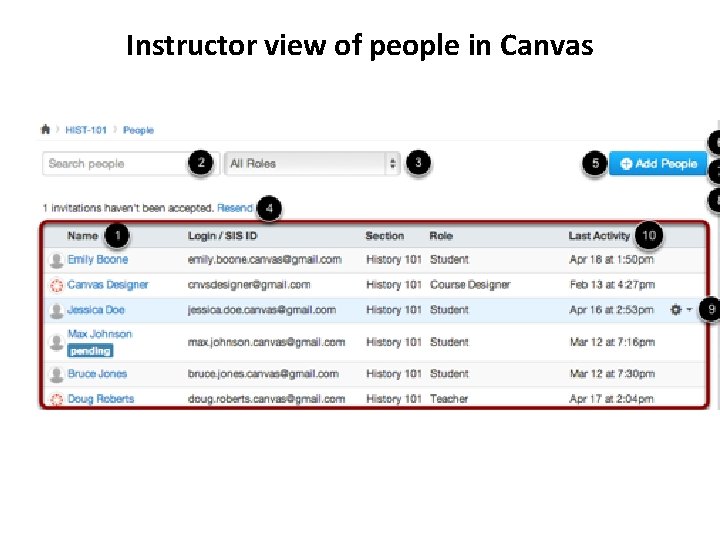Open Max Johnson's profile link
Screen dimensions: 720x540
coord(100,334)
